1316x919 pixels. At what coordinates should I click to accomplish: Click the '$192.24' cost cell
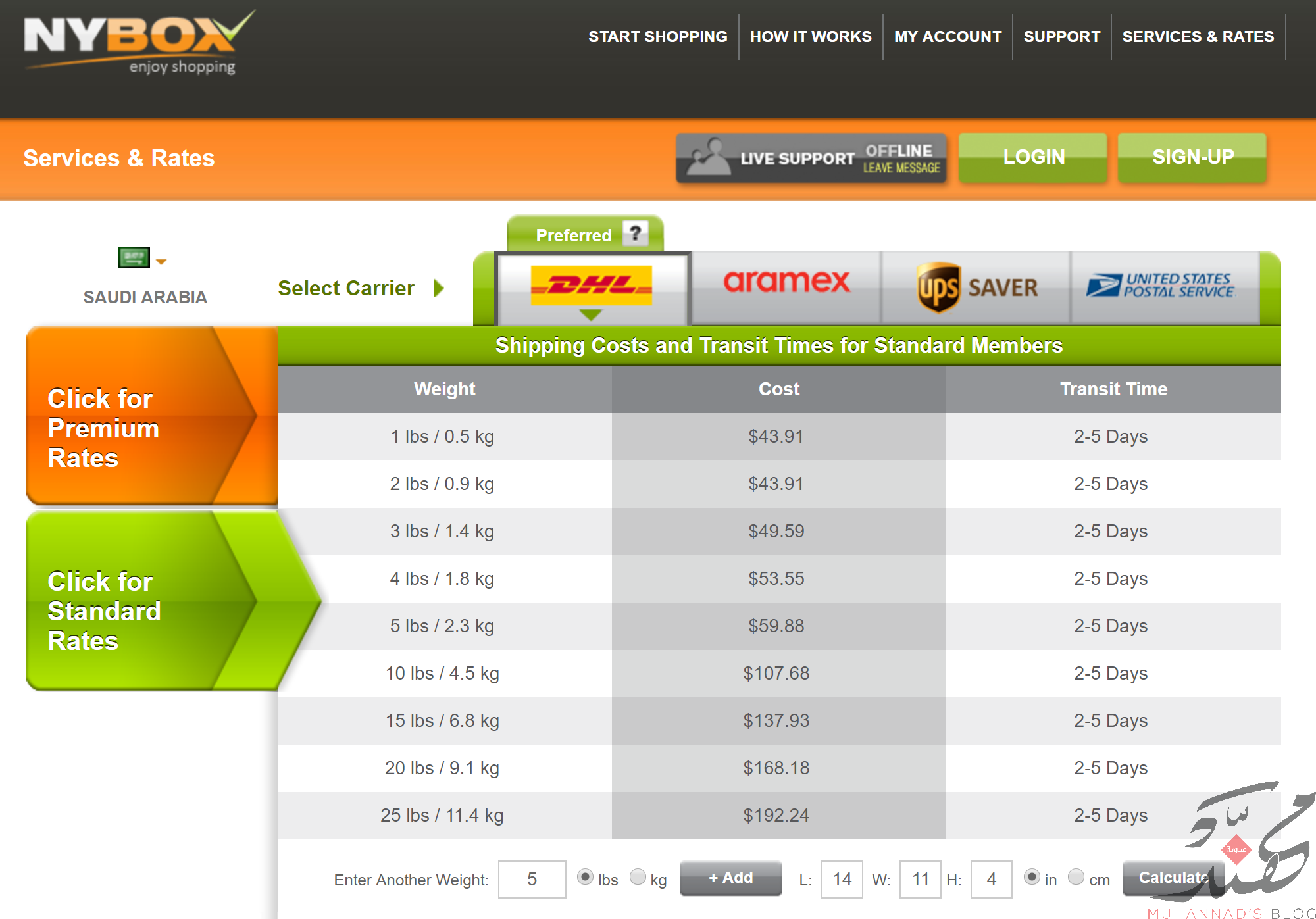779,816
